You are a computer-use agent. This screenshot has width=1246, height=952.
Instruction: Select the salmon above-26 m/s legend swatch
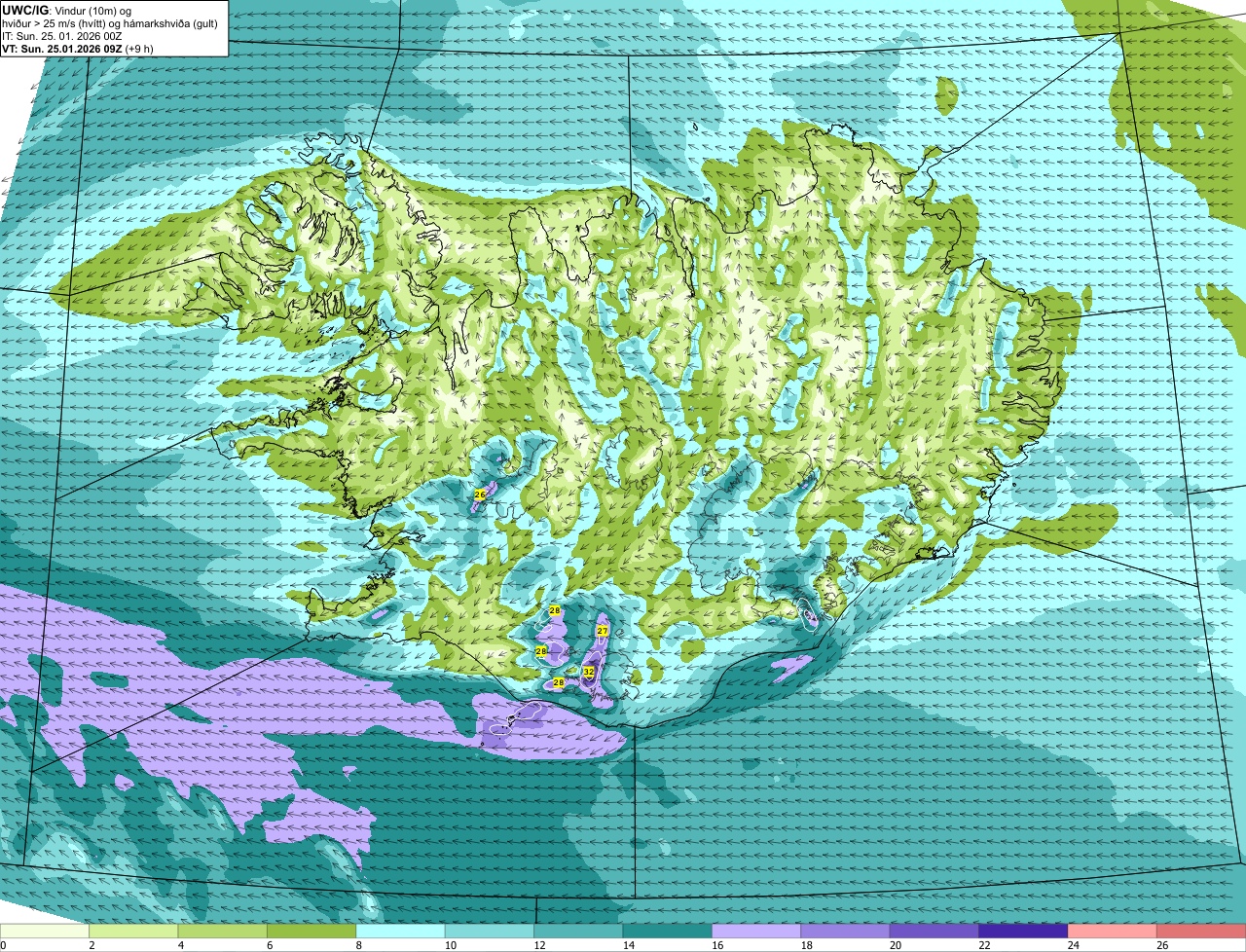[x=1201, y=931]
